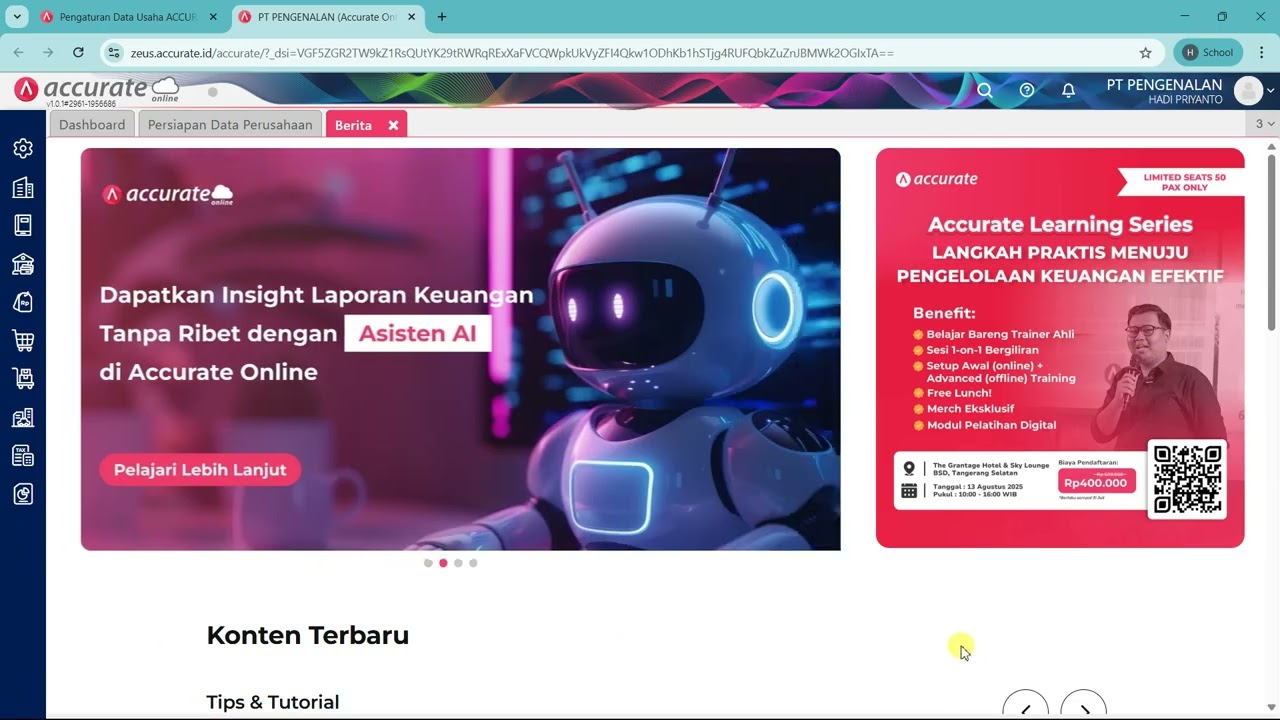Image resolution: width=1280 pixels, height=720 pixels.
Task: Open the Cash & Bank module icon
Action: (23, 264)
